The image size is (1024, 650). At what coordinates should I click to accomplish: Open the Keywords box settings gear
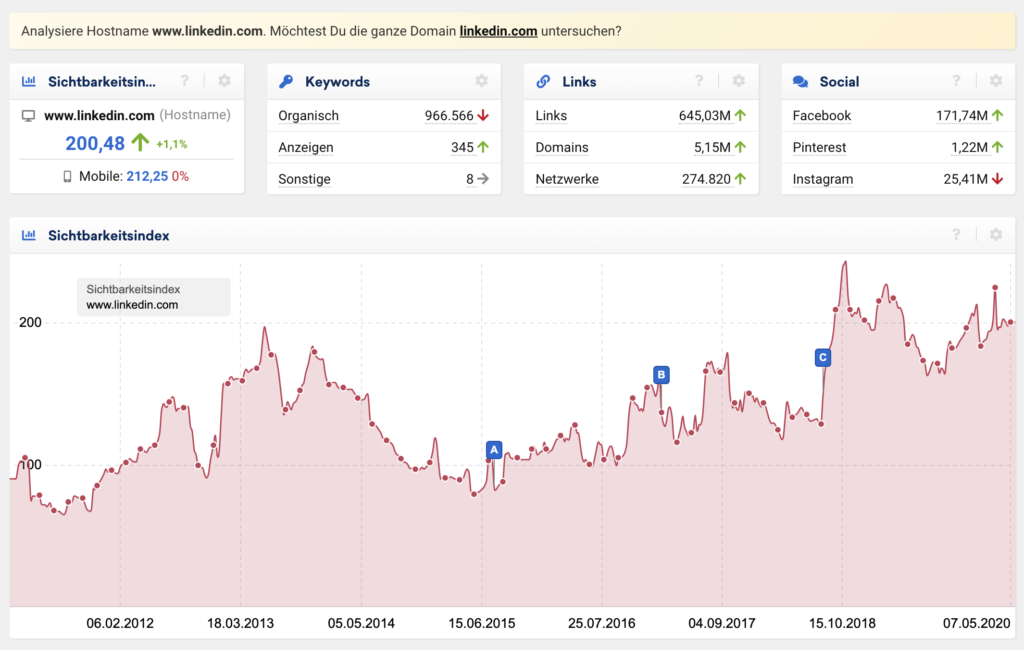click(x=481, y=81)
